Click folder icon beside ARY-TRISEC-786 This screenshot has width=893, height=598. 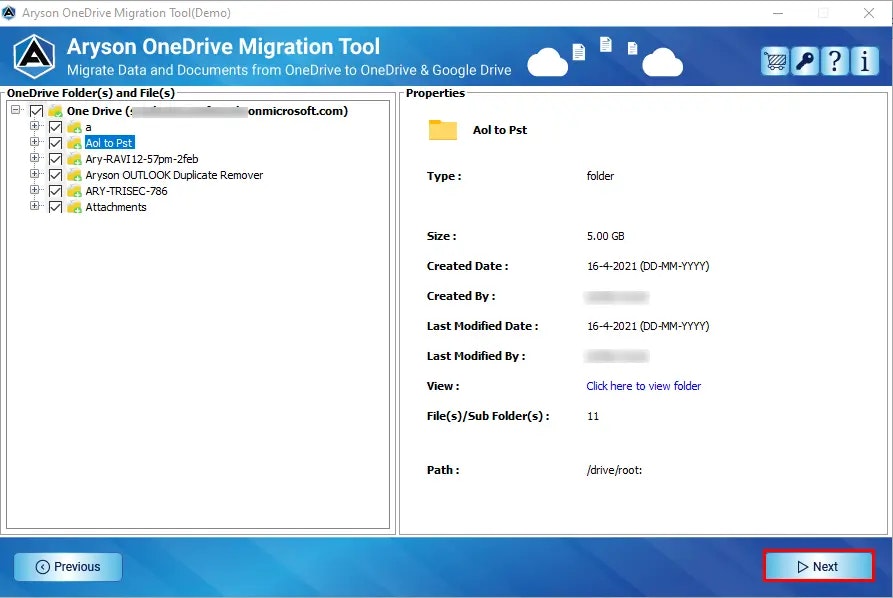tap(75, 191)
